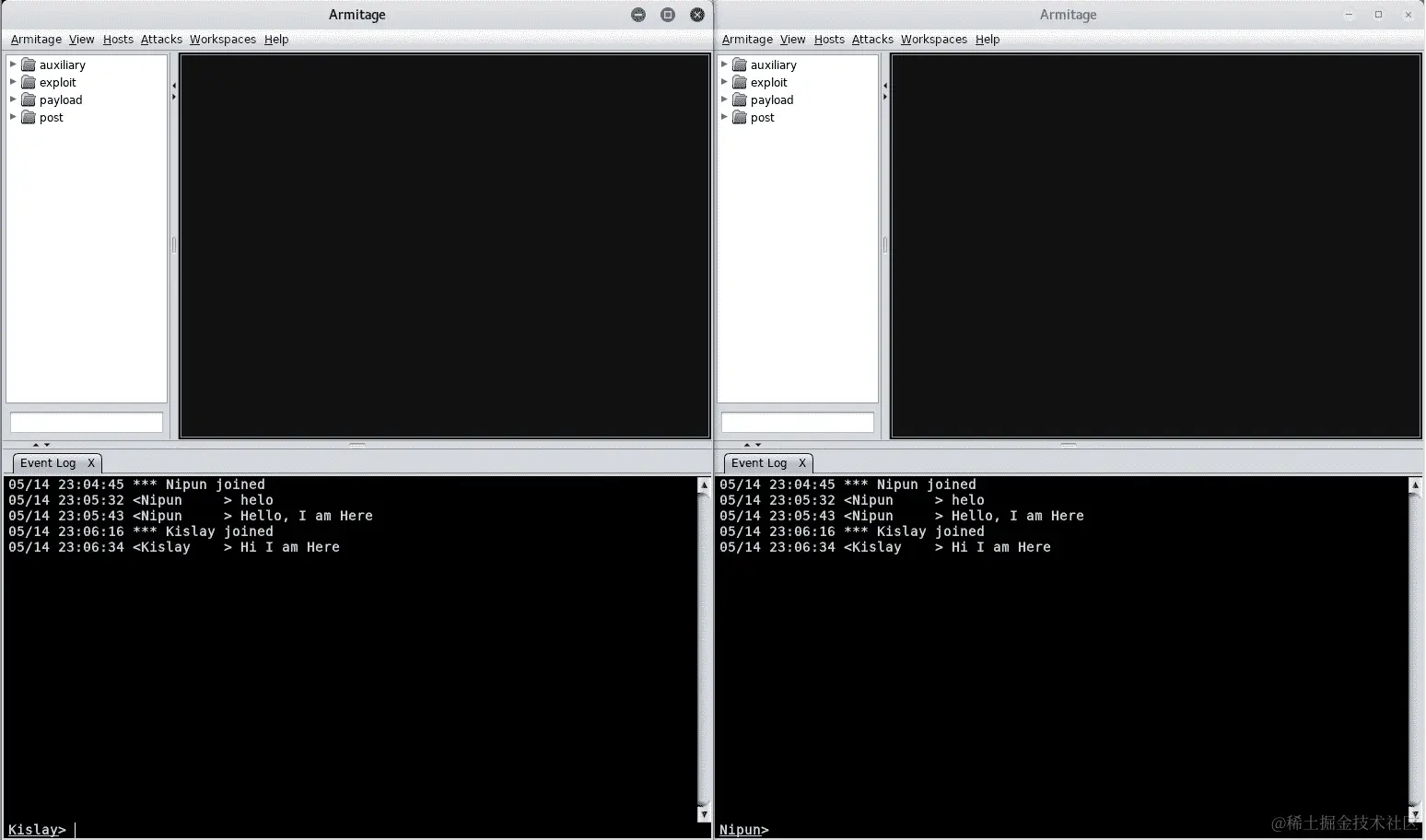The width and height of the screenshot is (1426, 840).
Task: Open View menu in right window
Action: [x=792, y=40]
